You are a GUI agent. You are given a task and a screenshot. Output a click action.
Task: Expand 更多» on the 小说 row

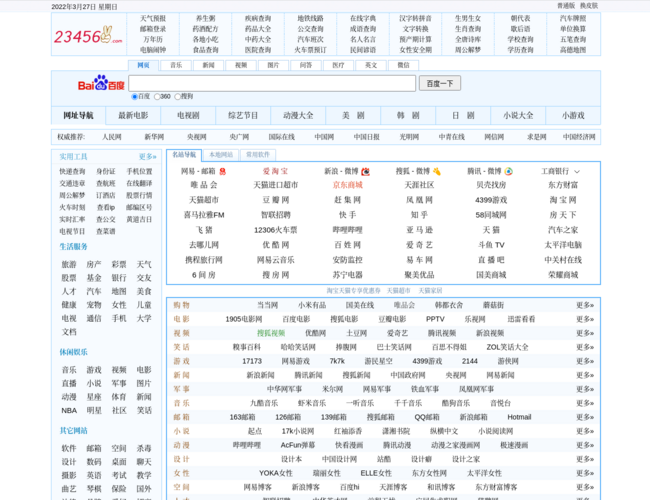pos(585,431)
